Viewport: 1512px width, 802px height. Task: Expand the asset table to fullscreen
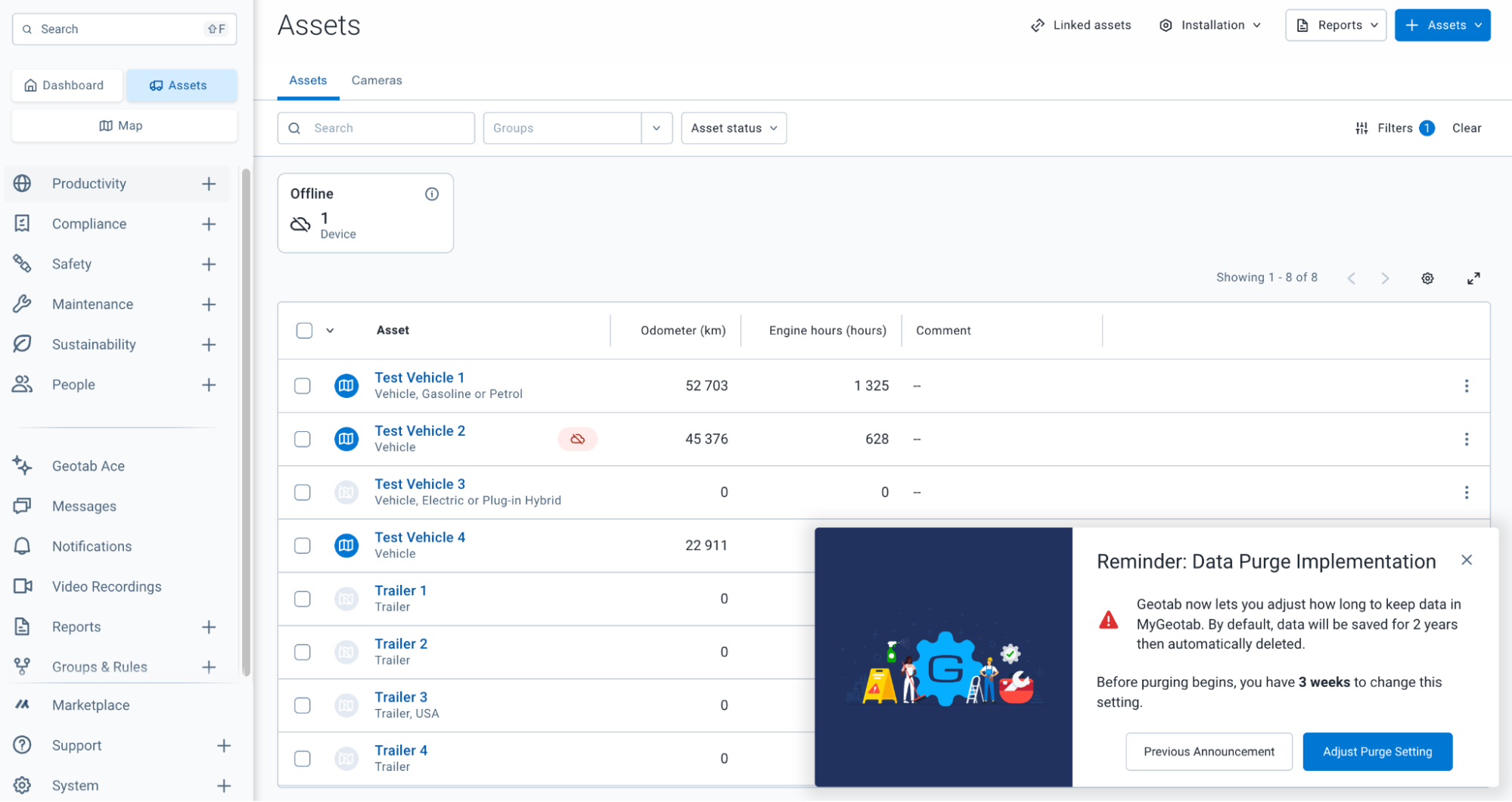coord(1474,278)
